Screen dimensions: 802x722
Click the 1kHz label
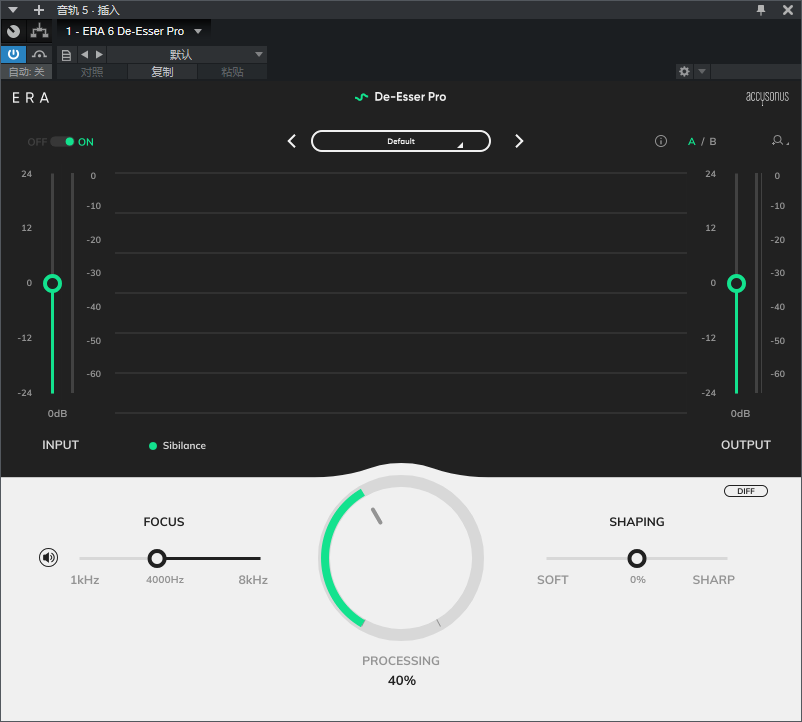pyautogui.click(x=85, y=580)
